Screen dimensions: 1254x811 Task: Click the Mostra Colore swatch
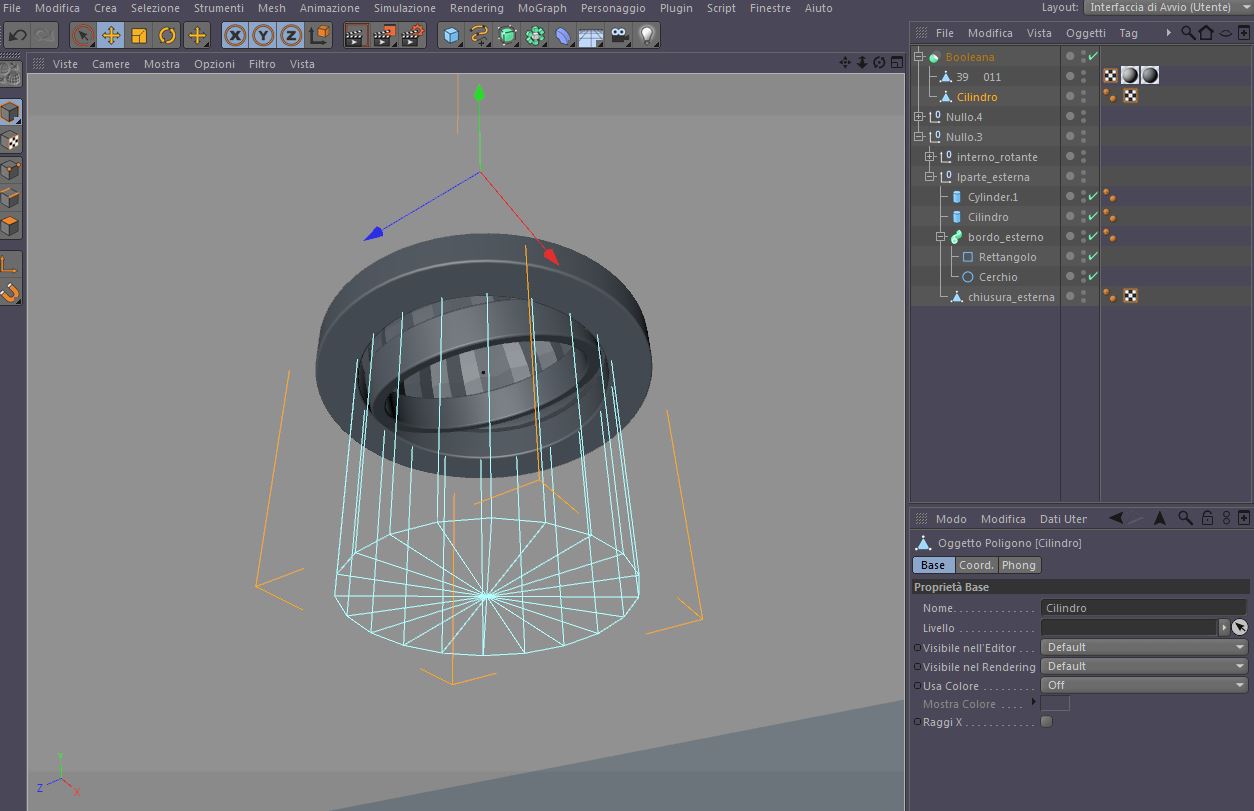pyautogui.click(x=1055, y=704)
